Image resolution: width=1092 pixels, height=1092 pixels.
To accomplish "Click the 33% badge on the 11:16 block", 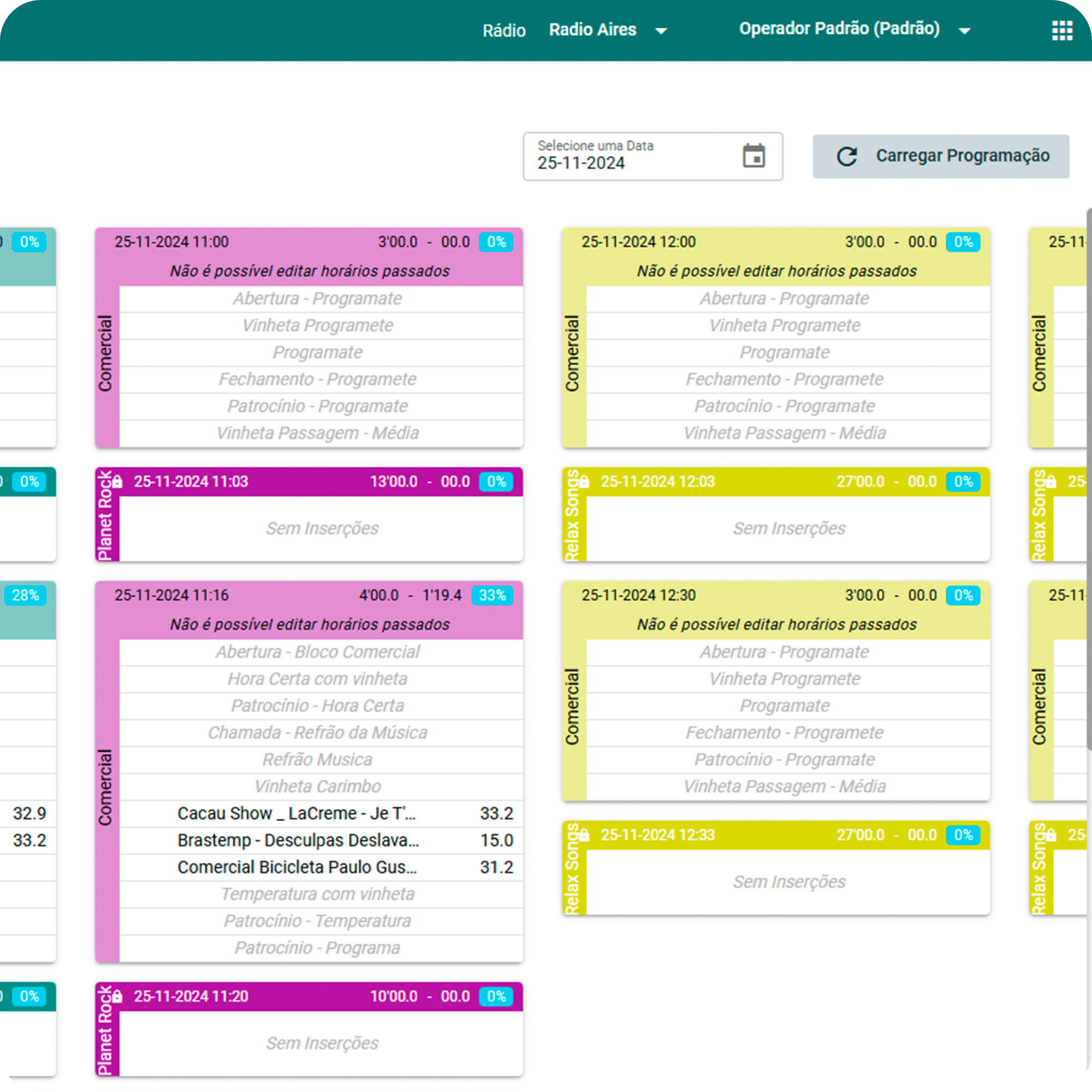I will pos(492,595).
